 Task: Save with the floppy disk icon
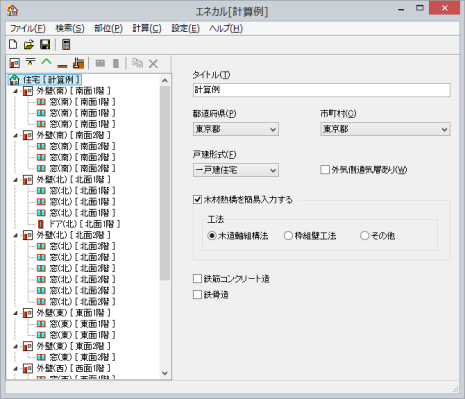click(x=45, y=44)
